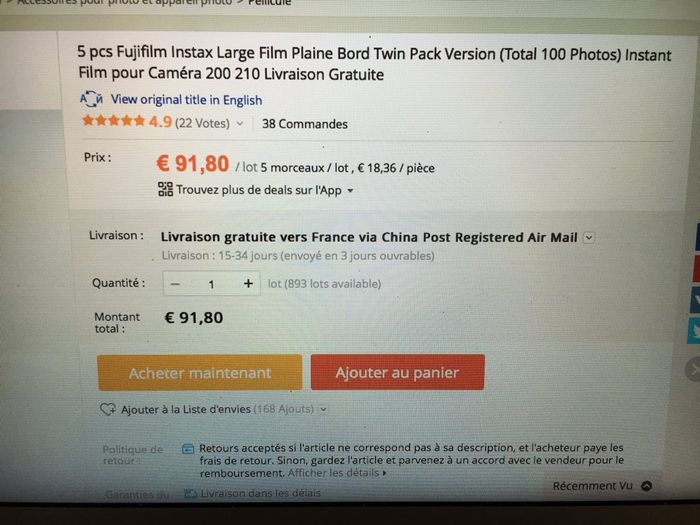Click the translate icon beside the original title link
This screenshot has width=700, height=525.
pyautogui.click(x=91, y=99)
